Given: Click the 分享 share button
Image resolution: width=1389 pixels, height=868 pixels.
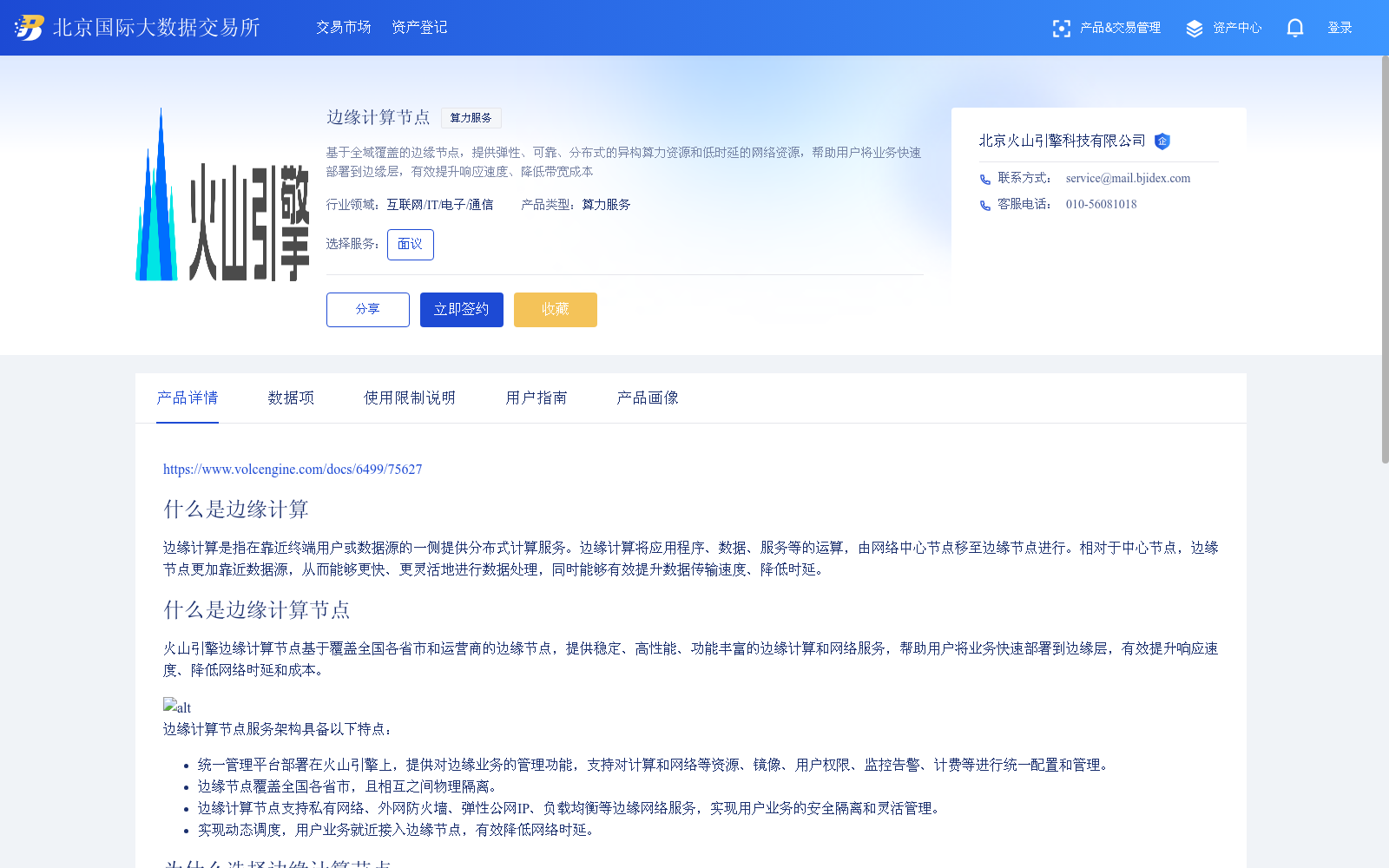Looking at the screenshot, I should (368, 310).
